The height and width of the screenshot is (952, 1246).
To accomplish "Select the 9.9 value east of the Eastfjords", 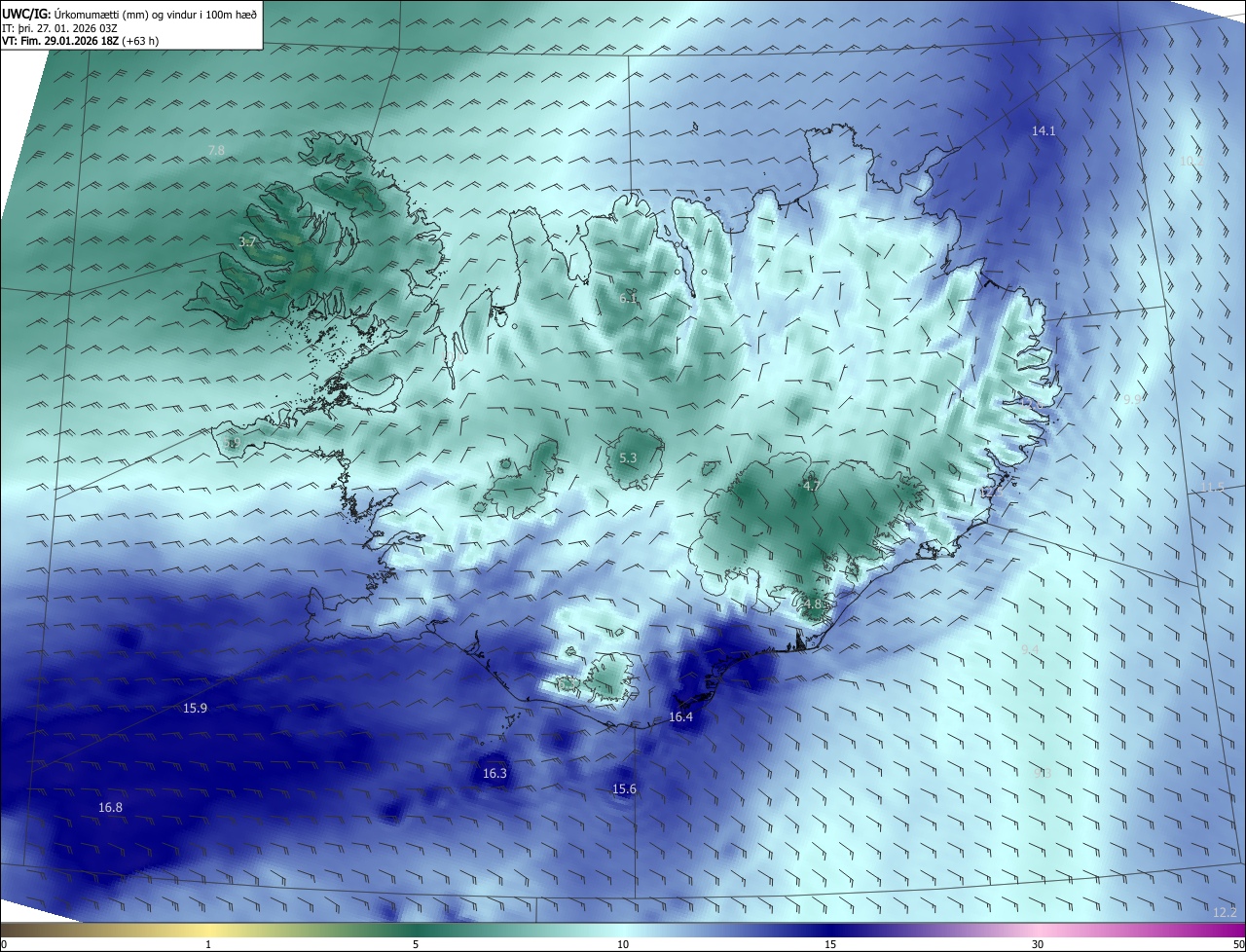I will [1132, 400].
